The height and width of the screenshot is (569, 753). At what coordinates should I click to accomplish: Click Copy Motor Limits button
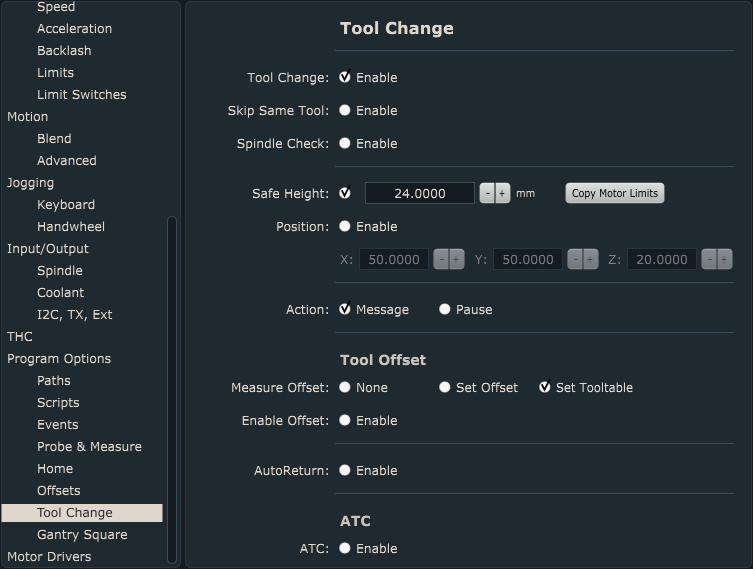(614, 193)
